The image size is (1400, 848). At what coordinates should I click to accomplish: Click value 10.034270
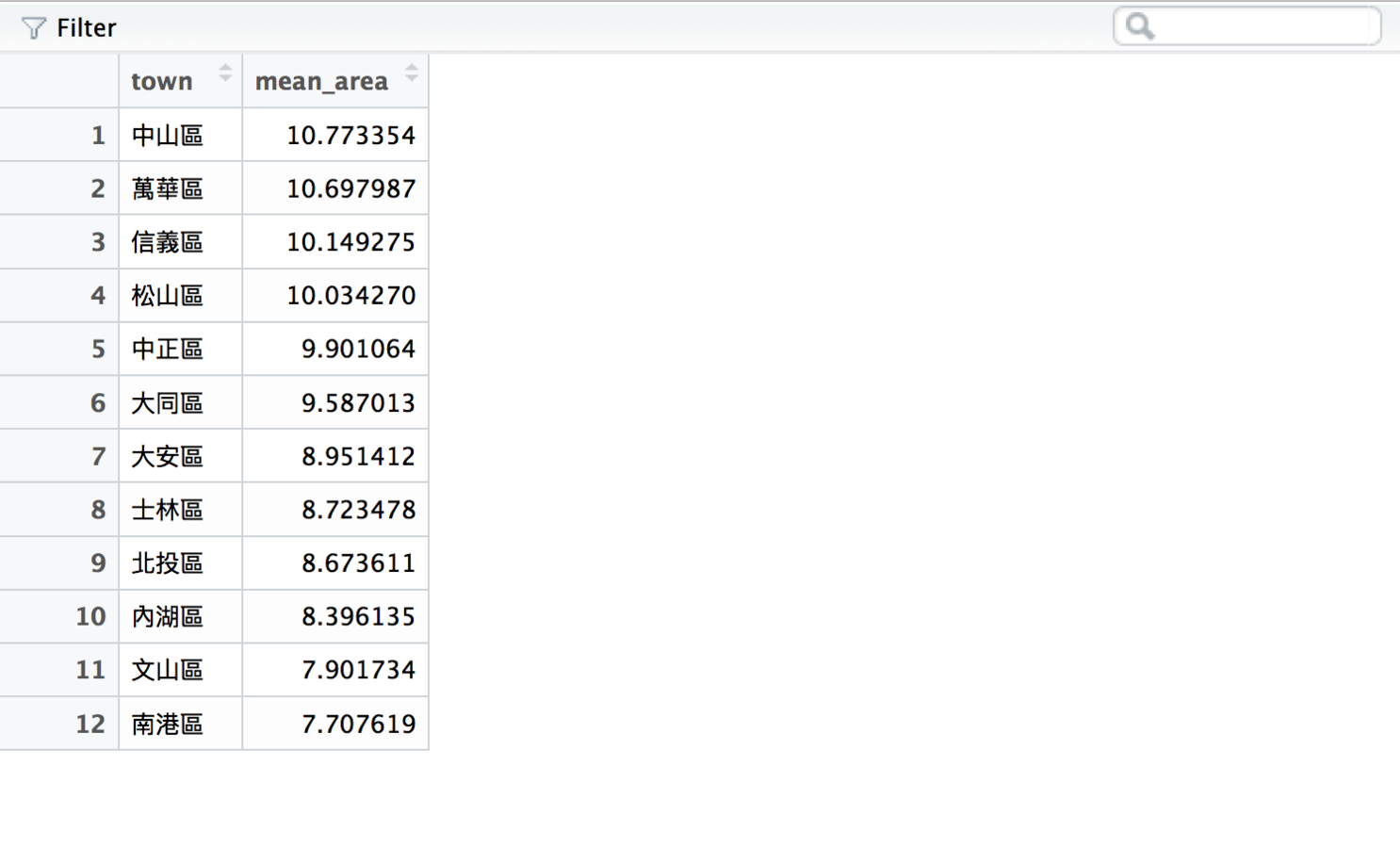[x=351, y=296]
